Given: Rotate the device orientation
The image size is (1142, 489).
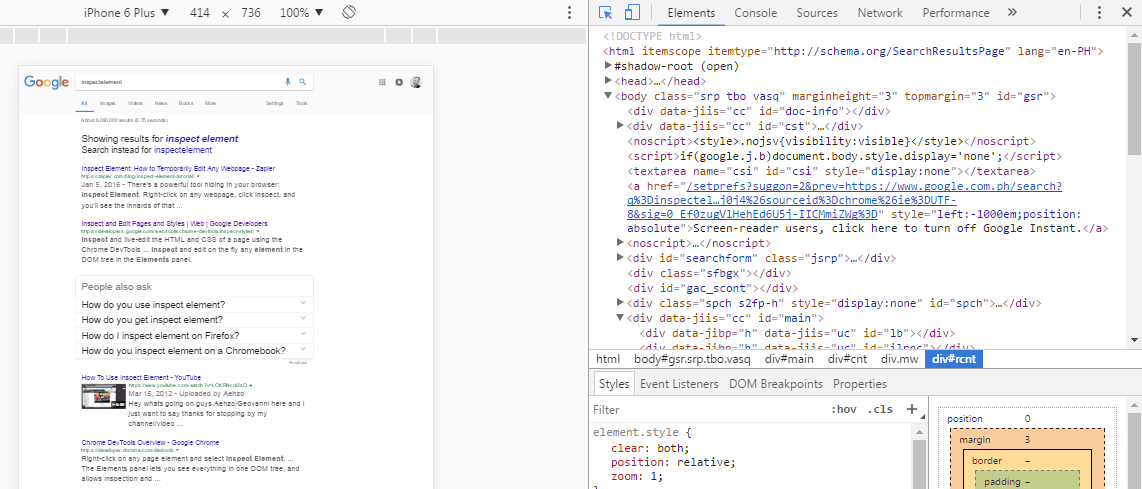Looking at the screenshot, I should click(x=348, y=12).
